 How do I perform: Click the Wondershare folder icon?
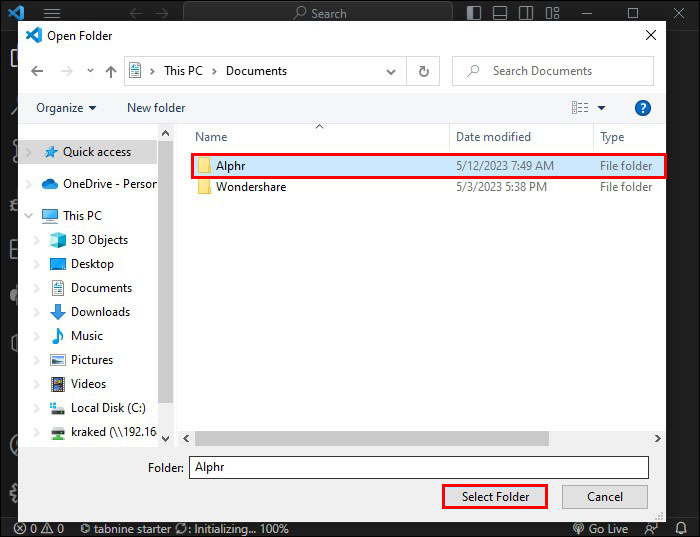pyautogui.click(x=204, y=187)
